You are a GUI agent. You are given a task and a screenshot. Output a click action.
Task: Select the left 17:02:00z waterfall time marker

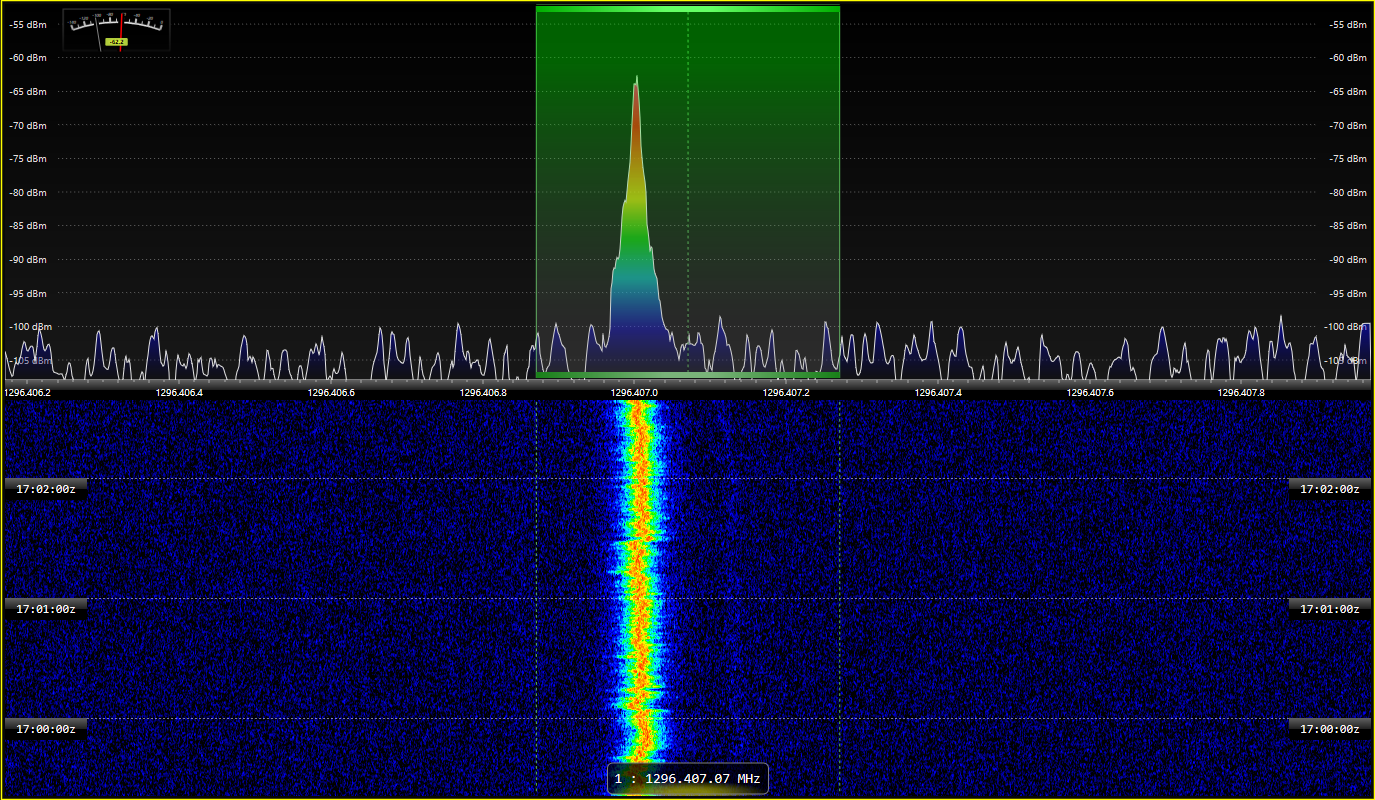[46, 489]
